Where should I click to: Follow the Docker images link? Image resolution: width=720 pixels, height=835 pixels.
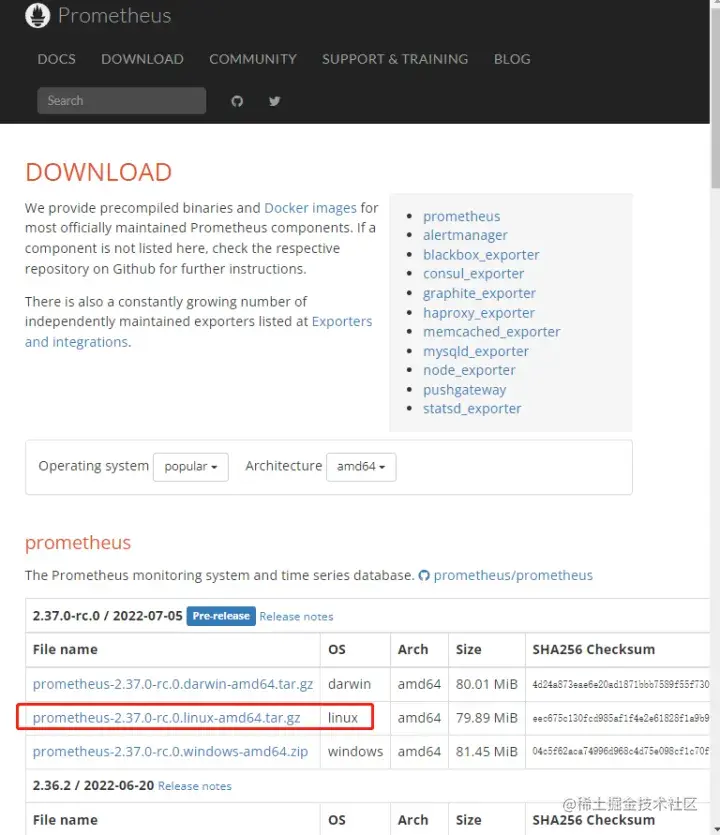tap(310, 208)
